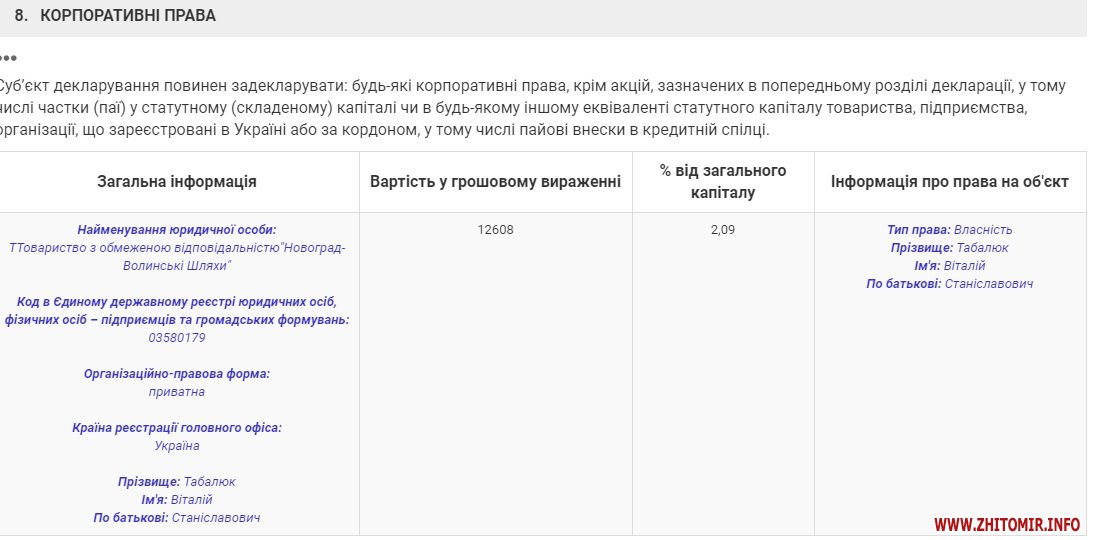Click the registry code 03580179
This screenshot has height=540, width=1093.
(177, 338)
